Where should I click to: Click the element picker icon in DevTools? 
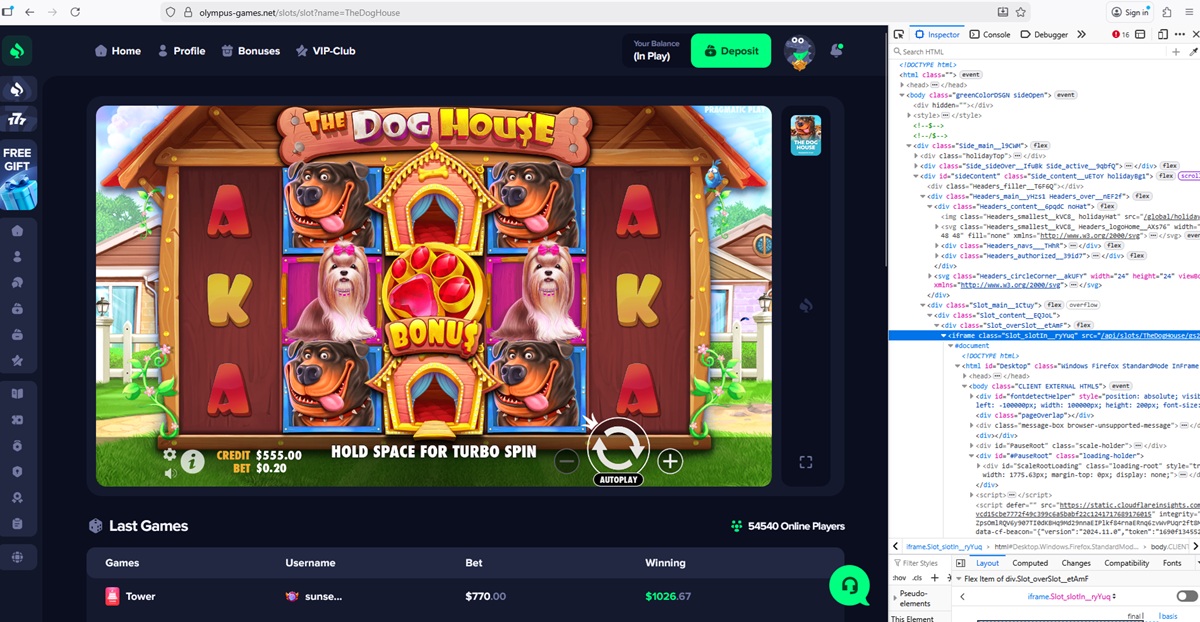click(899, 34)
